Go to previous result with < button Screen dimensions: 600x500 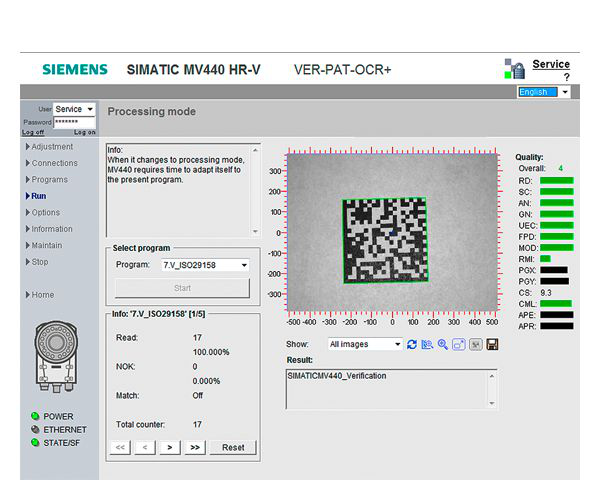tap(145, 447)
